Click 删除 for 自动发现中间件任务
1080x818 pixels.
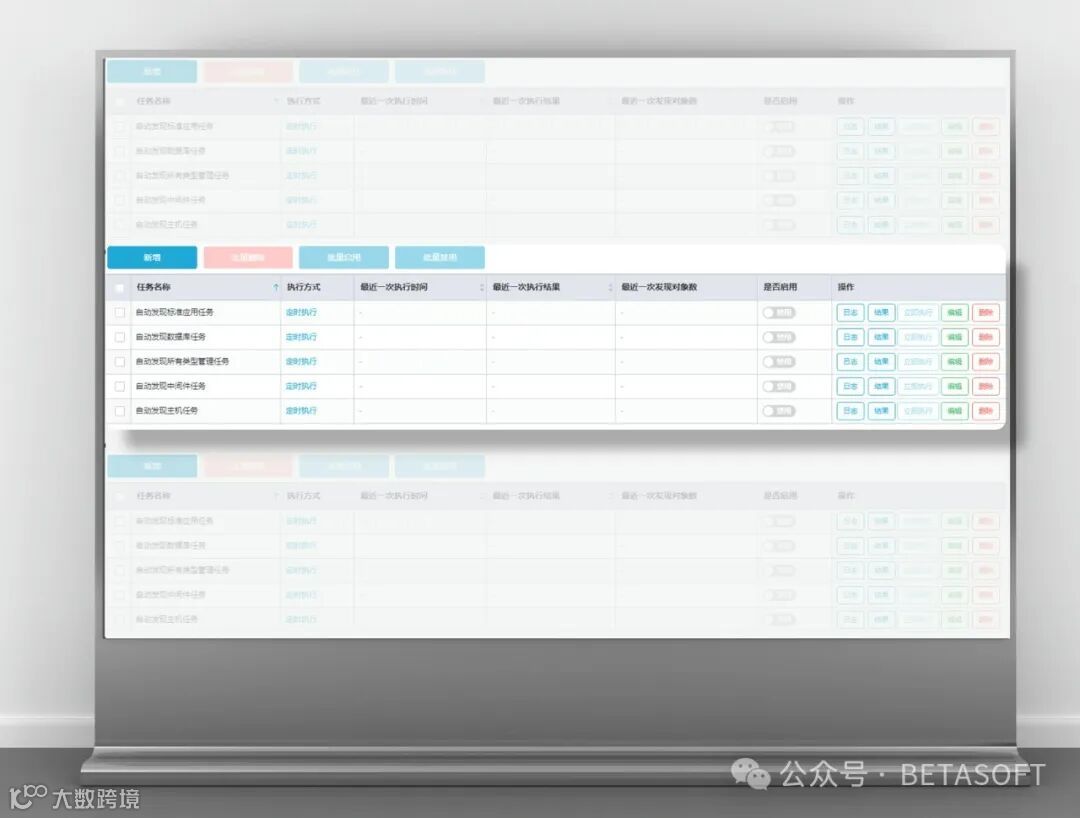click(x=986, y=386)
